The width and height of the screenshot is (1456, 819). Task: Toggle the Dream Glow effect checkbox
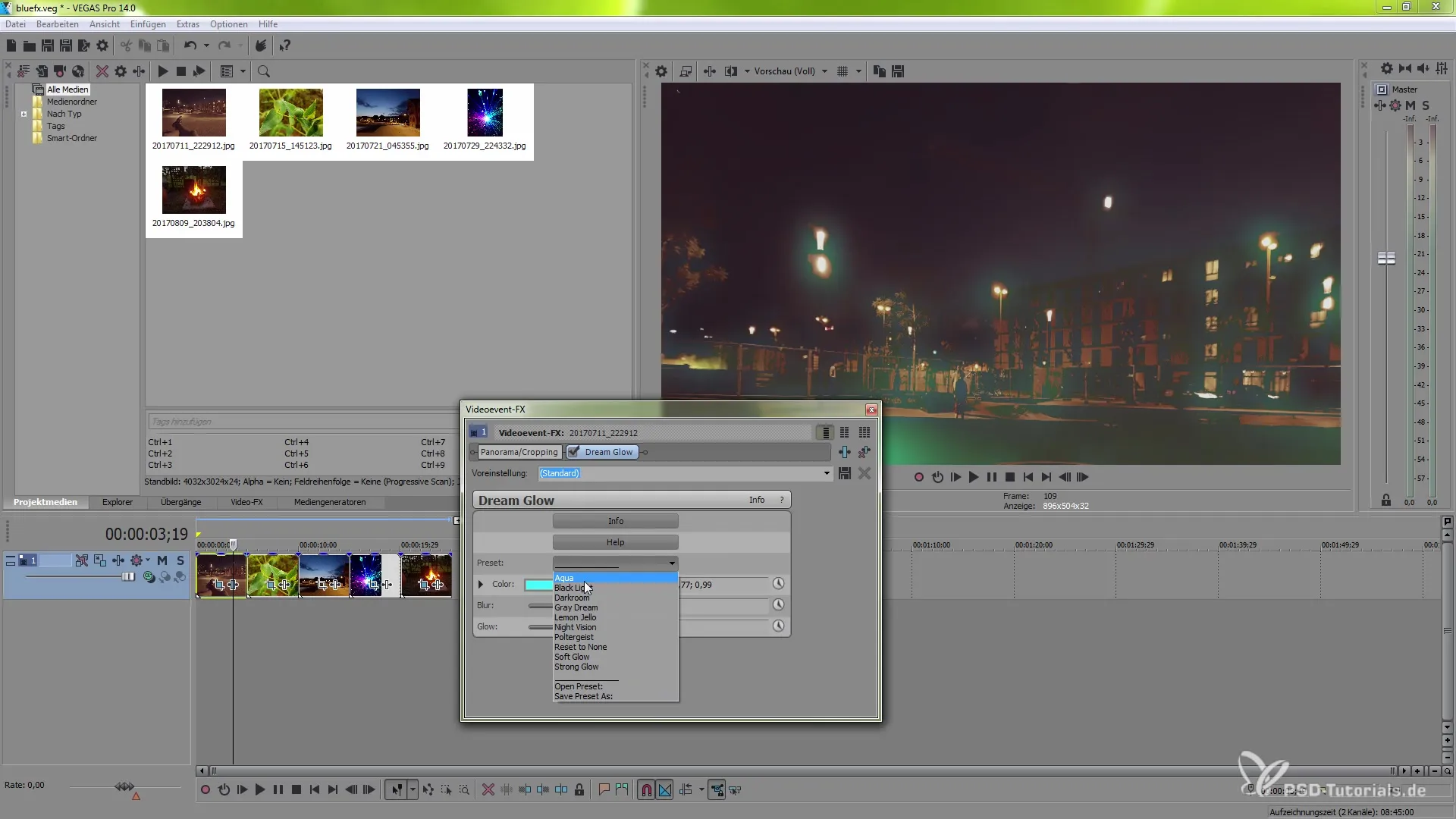(x=574, y=452)
